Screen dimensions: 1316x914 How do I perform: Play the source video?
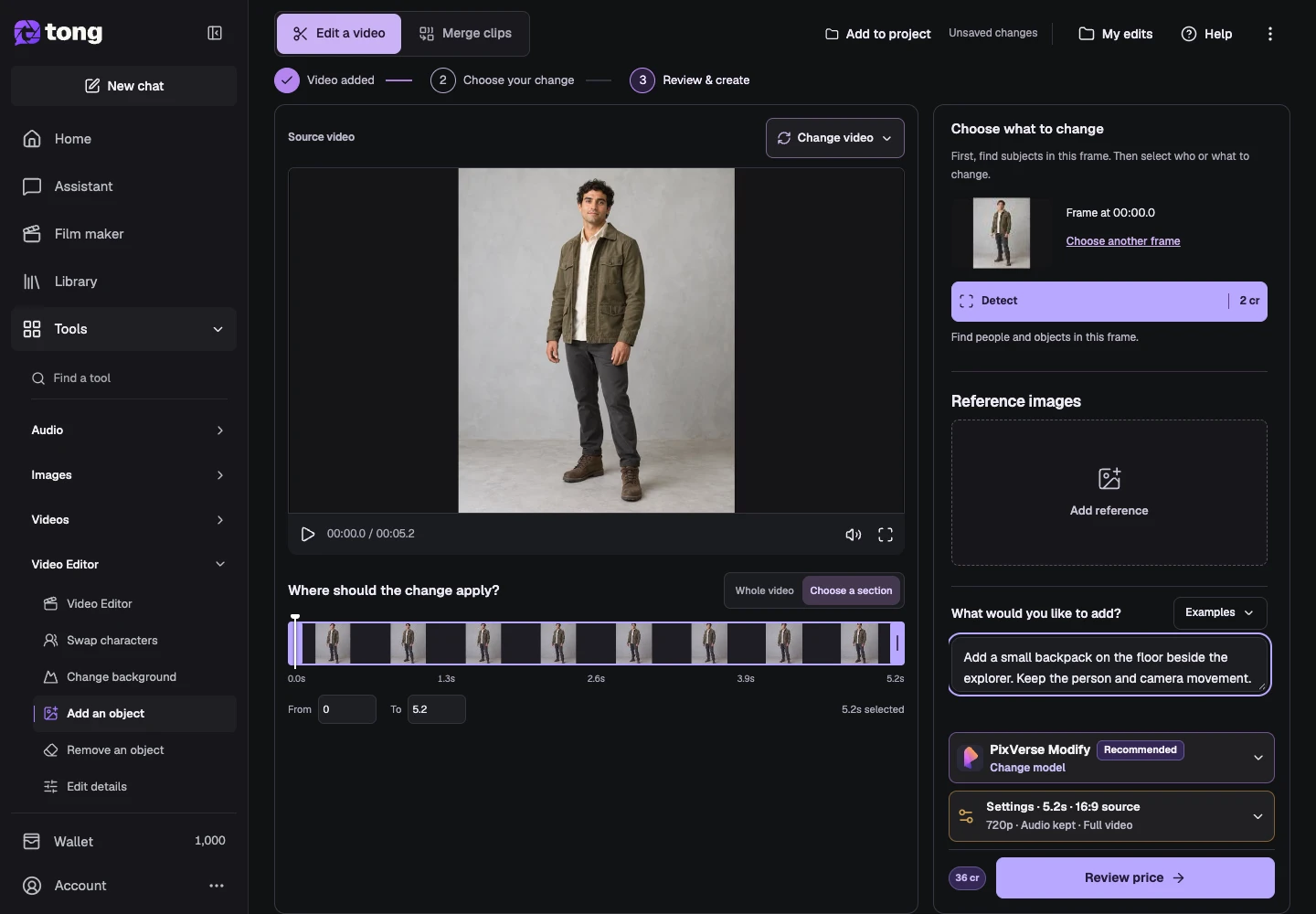click(308, 534)
